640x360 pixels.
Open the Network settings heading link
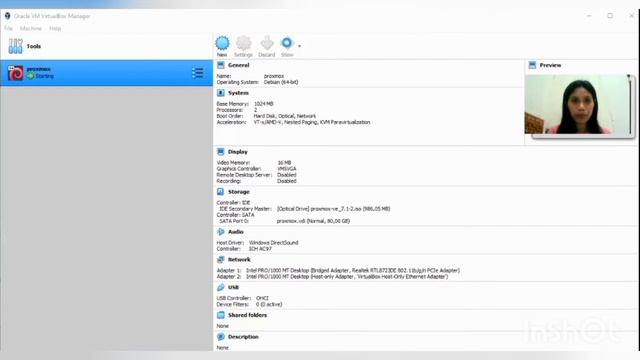point(239,259)
